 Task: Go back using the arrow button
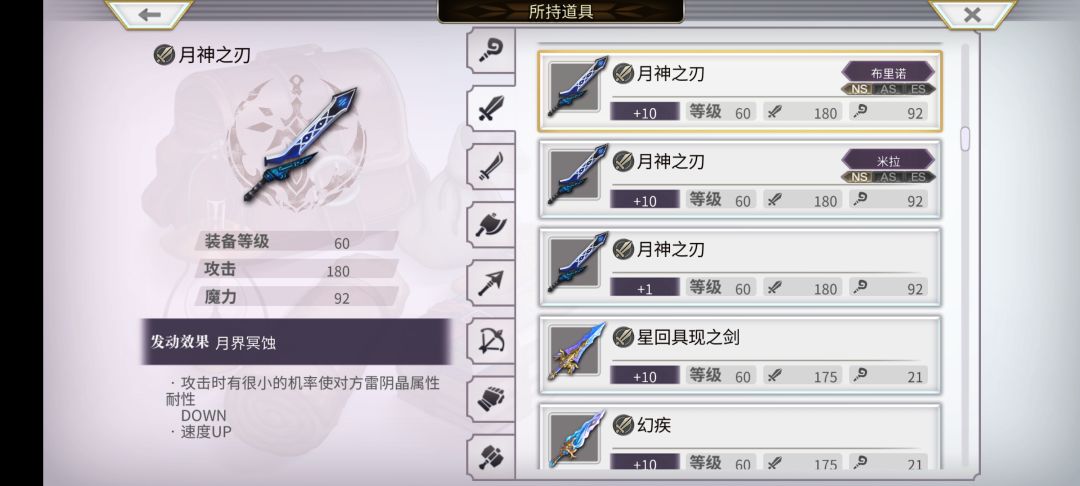pyautogui.click(x=149, y=14)
